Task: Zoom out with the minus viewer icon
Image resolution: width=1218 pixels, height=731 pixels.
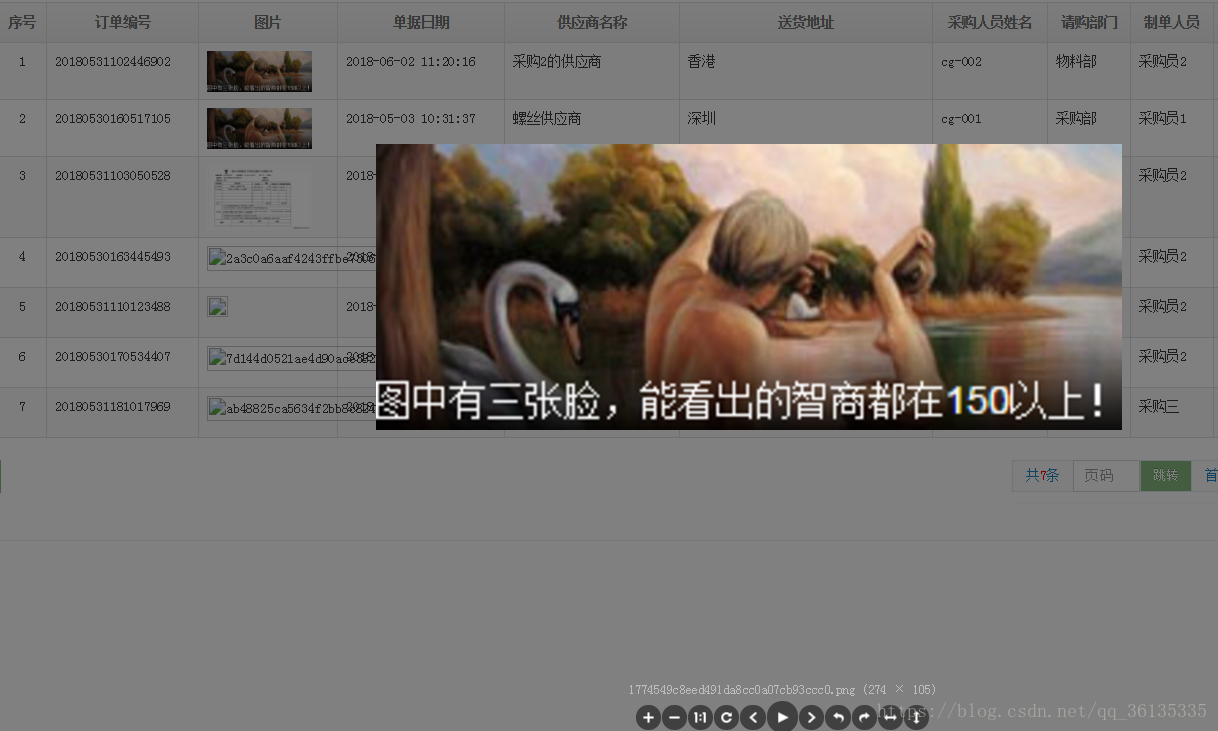Action: [x=674, y=717]
